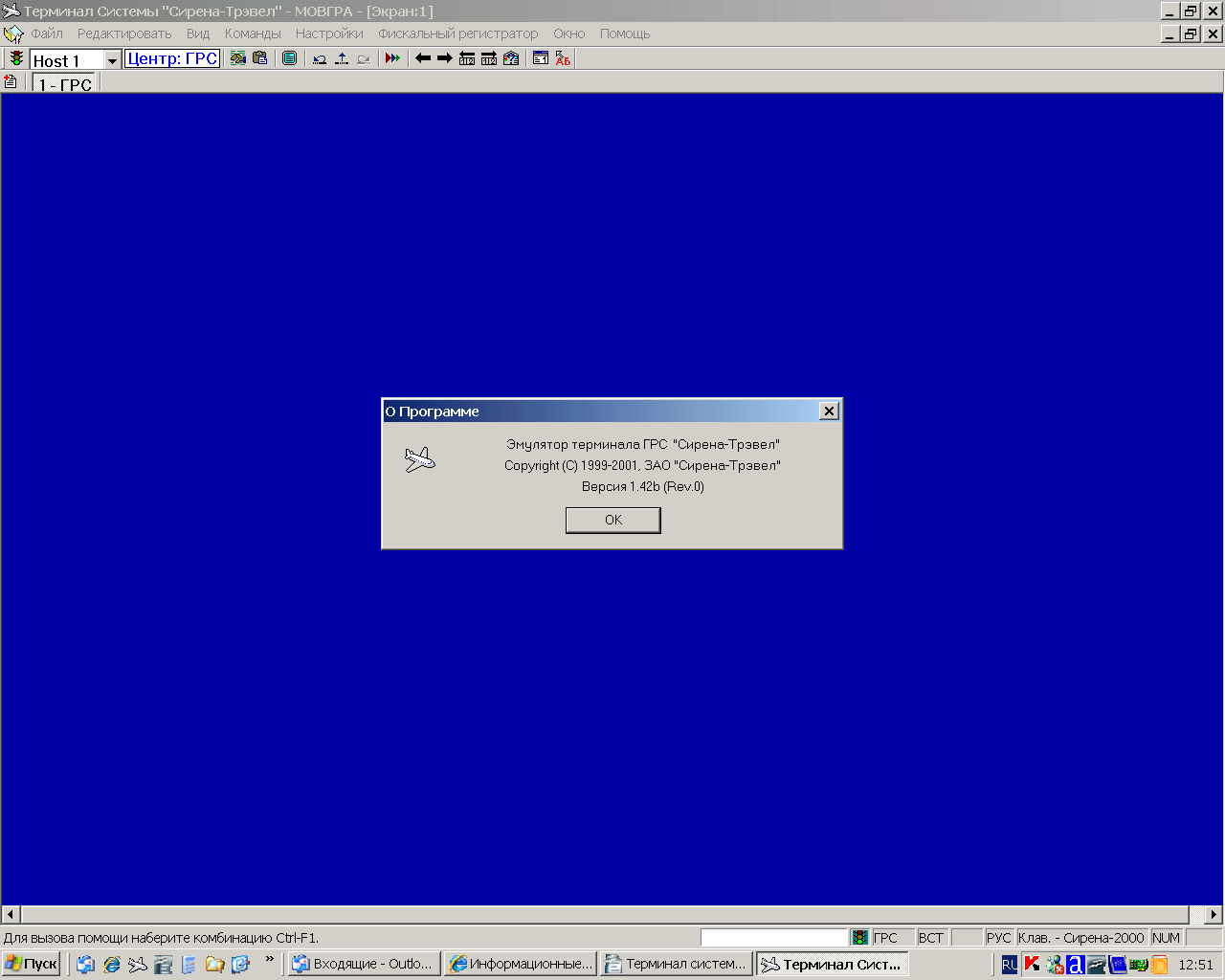Viewport: 1225px width, 980px height.
Task: Click the horizontal scrollbar left arrow
Action: [x=11, y=914]
